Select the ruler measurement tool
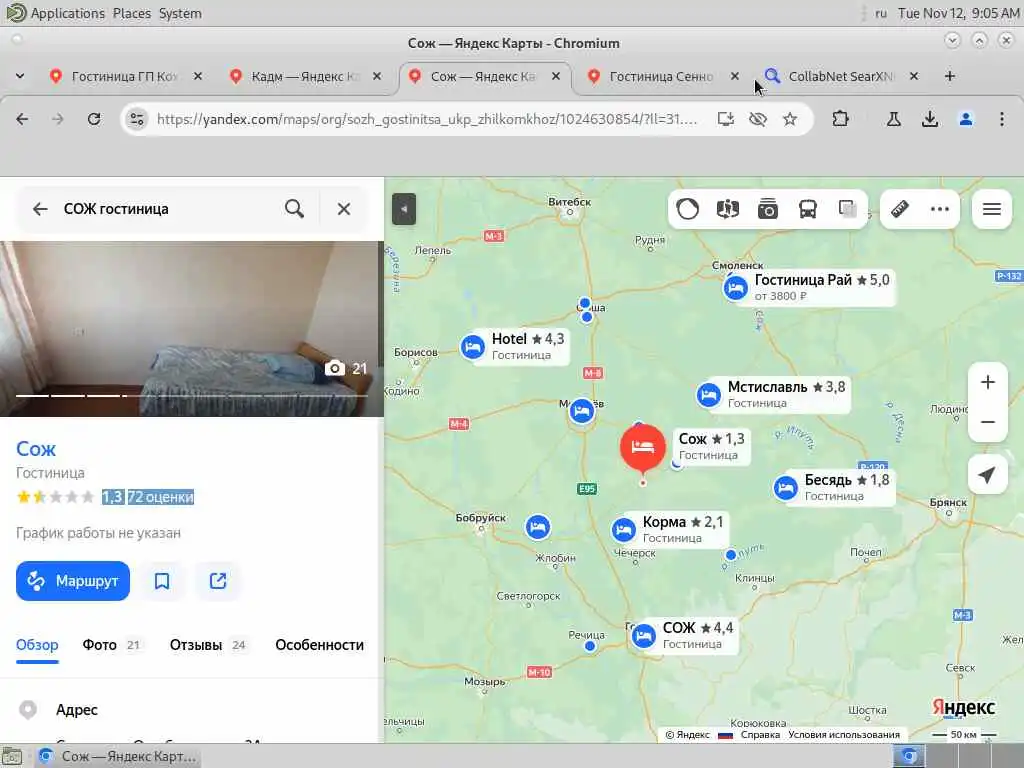 pos(900,209)
